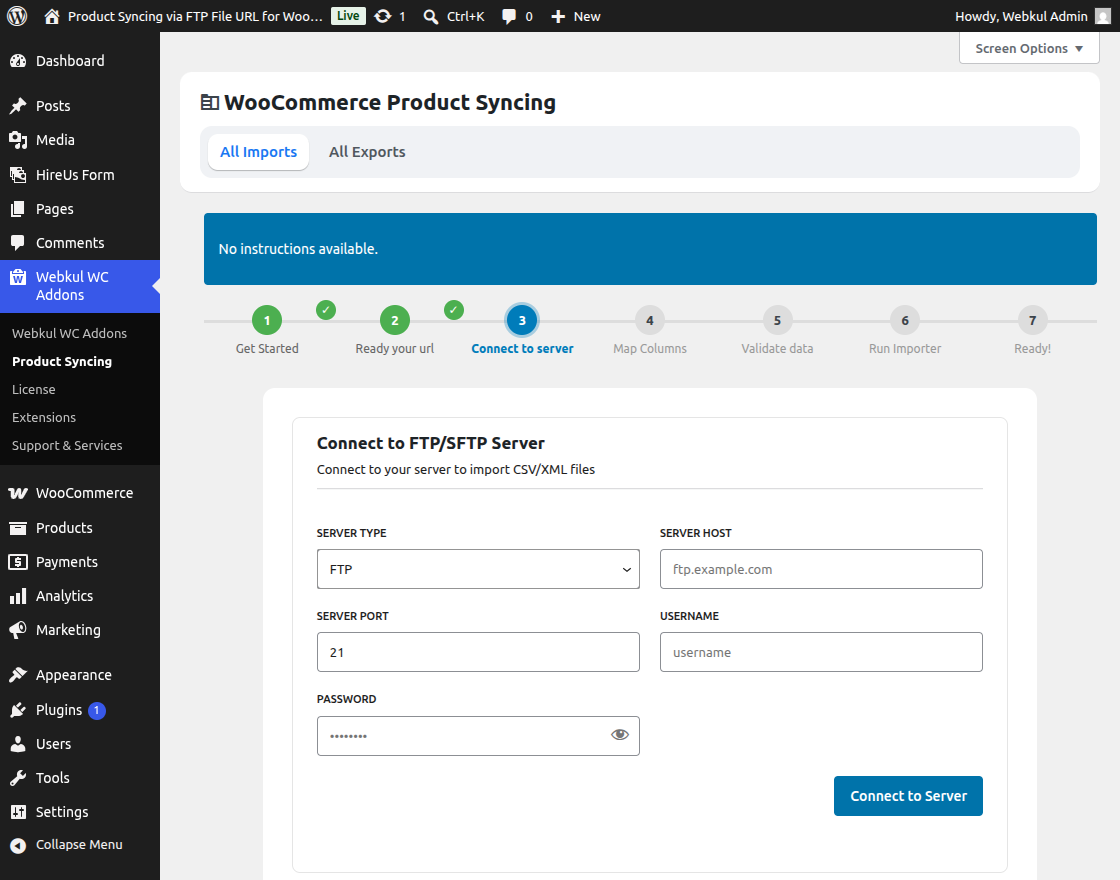Click the comments bubble icon in admin bar
Image resolution: width=1120 pixels, height=880 pixels.
coord(509,16)
